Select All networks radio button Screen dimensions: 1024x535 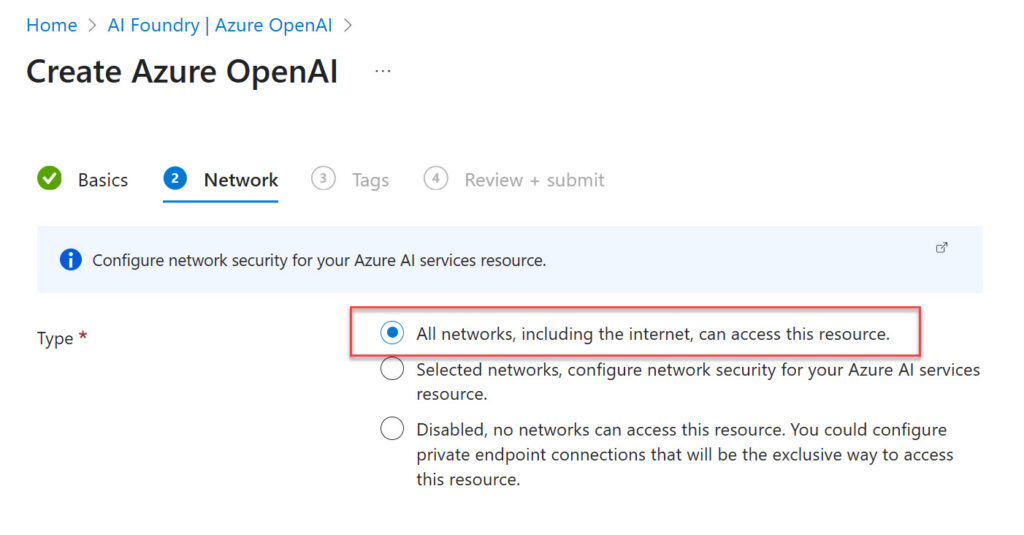(x=392, y=332)
